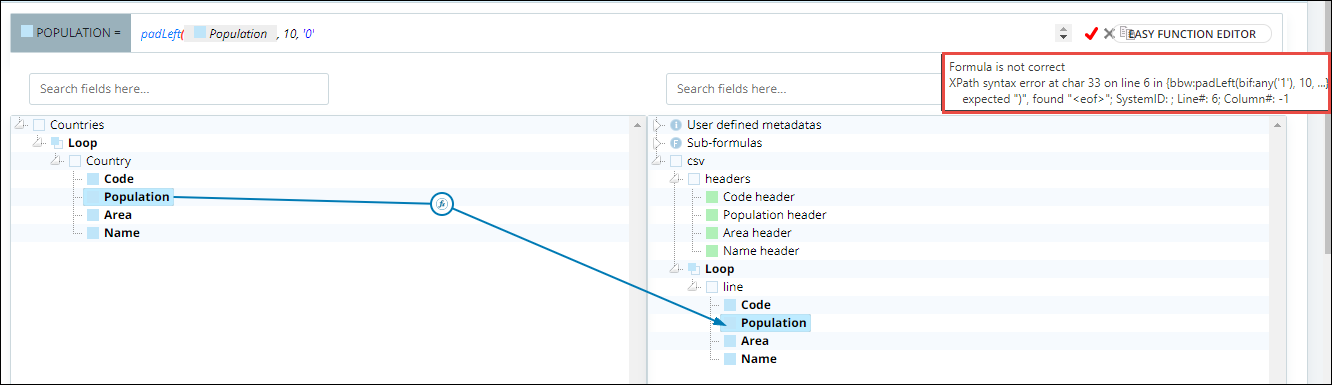Click the Population token in the formula bar
Viewport: 1332px width, 385px height.
(x=231, y=33)
